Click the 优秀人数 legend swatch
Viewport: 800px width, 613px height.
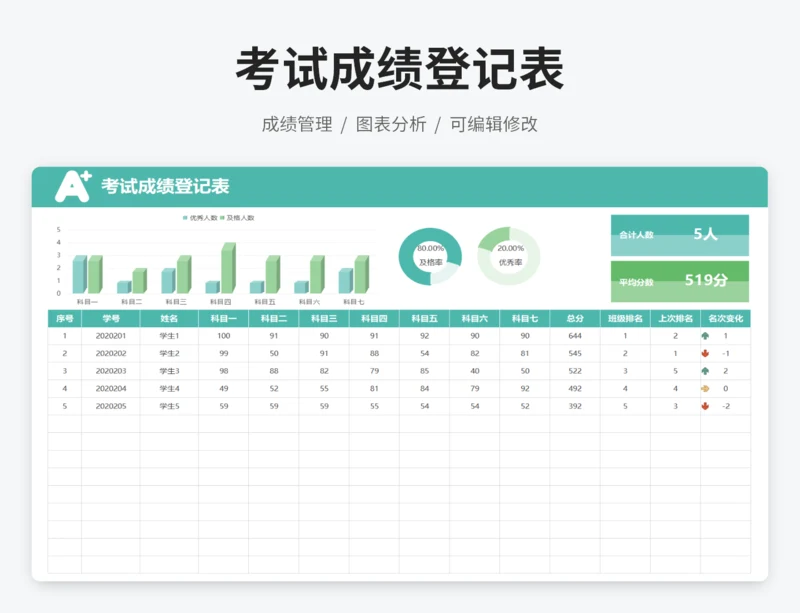click(x=185, y=218)
